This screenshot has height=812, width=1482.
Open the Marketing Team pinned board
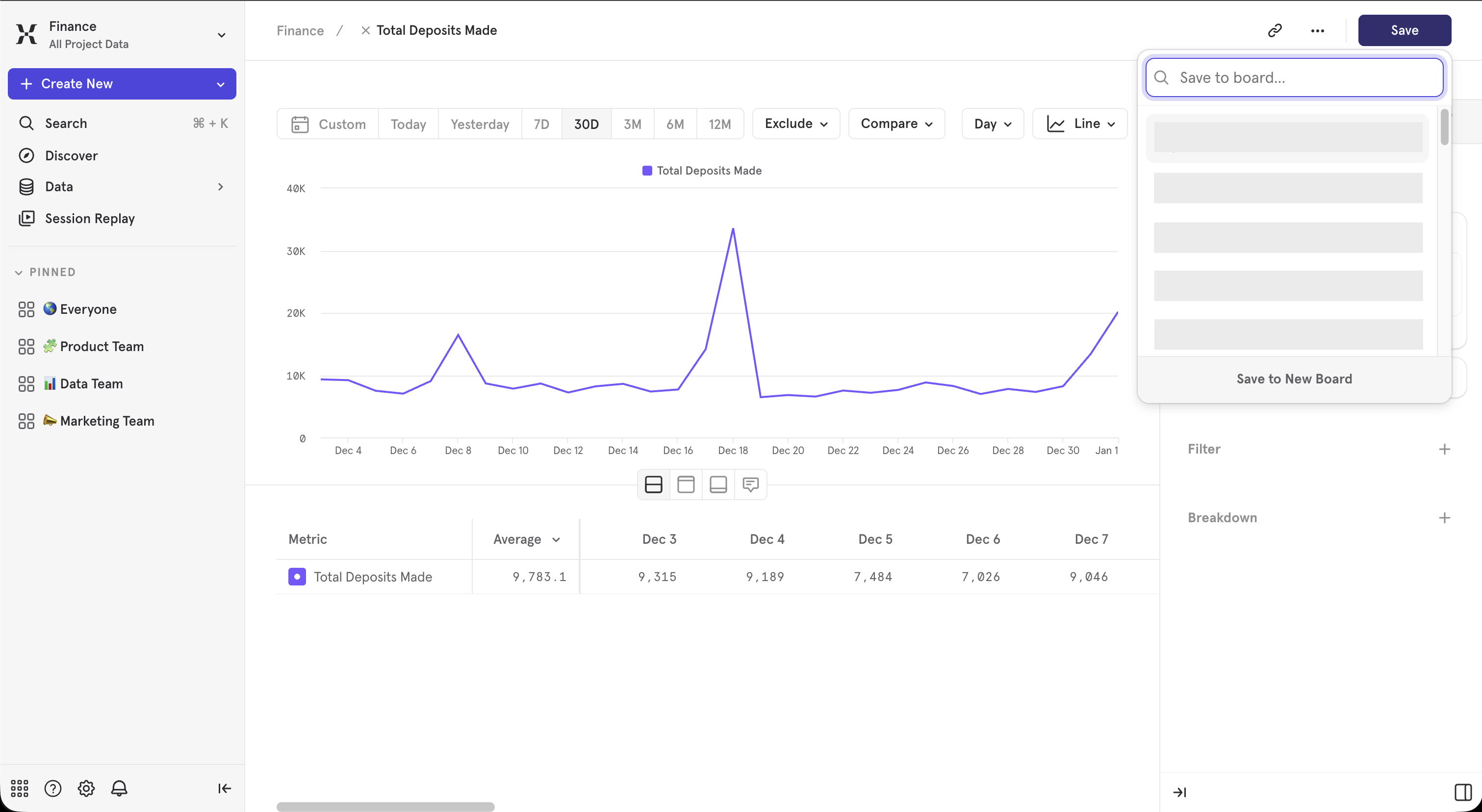tap(107, 421)
